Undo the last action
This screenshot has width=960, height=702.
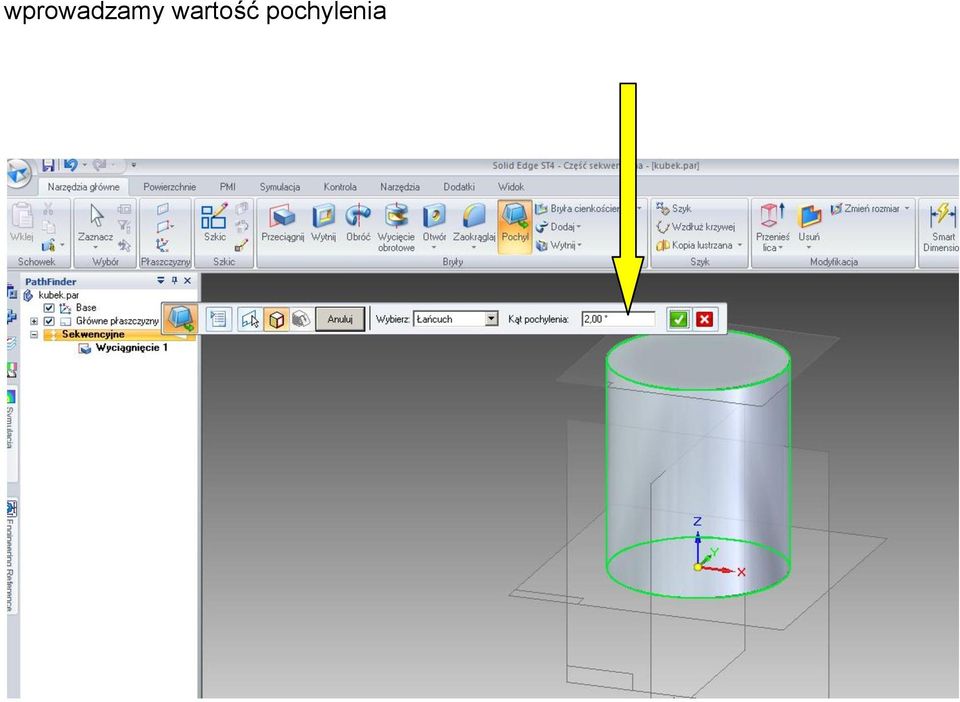pos(70,165)
